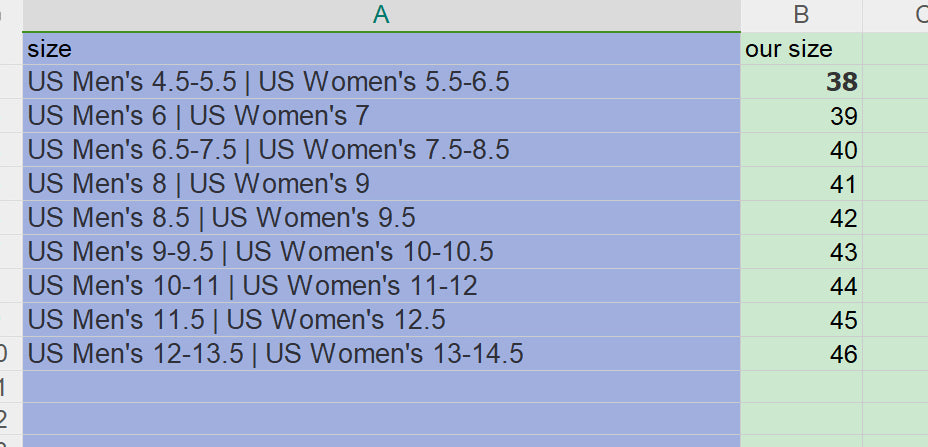Select the US Men's 4.5-5.5 cell
Image resolution: width=928 pixels, height=447 pixels.
[x=380, y=82]
